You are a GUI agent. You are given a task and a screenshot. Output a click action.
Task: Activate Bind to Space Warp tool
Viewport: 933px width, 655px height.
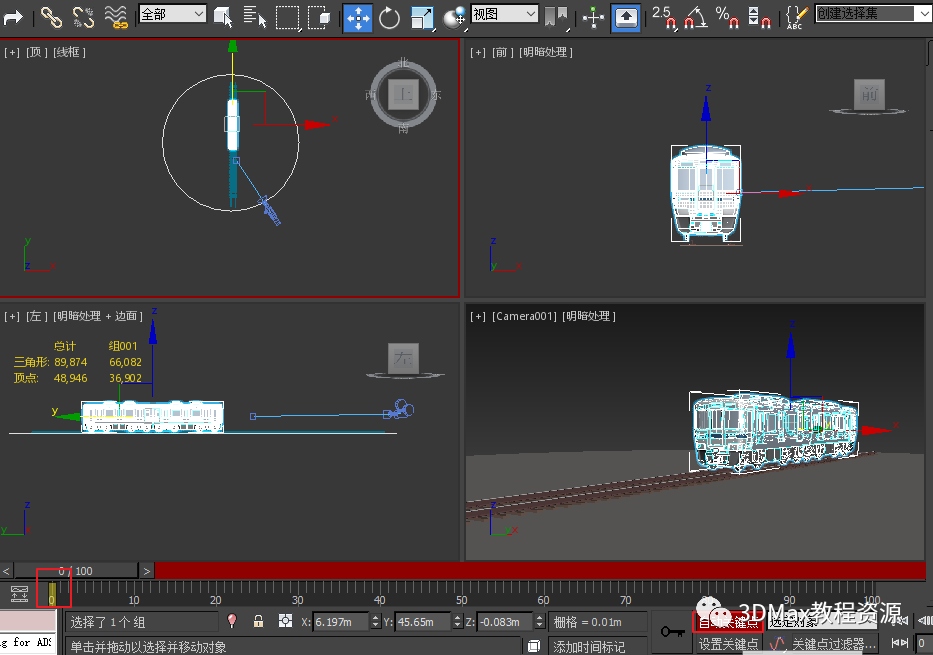pos(116,17)
